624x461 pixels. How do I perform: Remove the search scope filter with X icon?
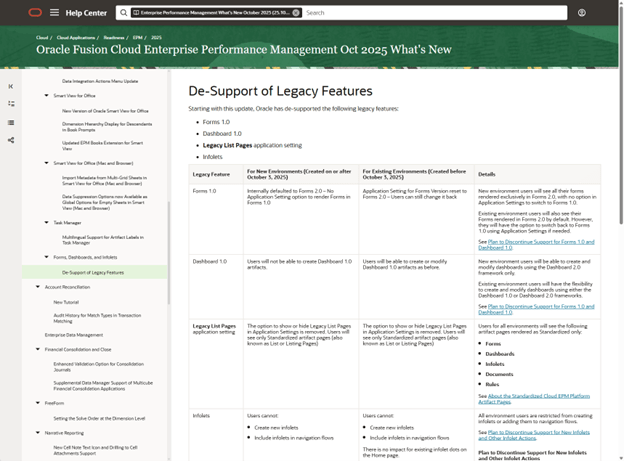point(295,13)
